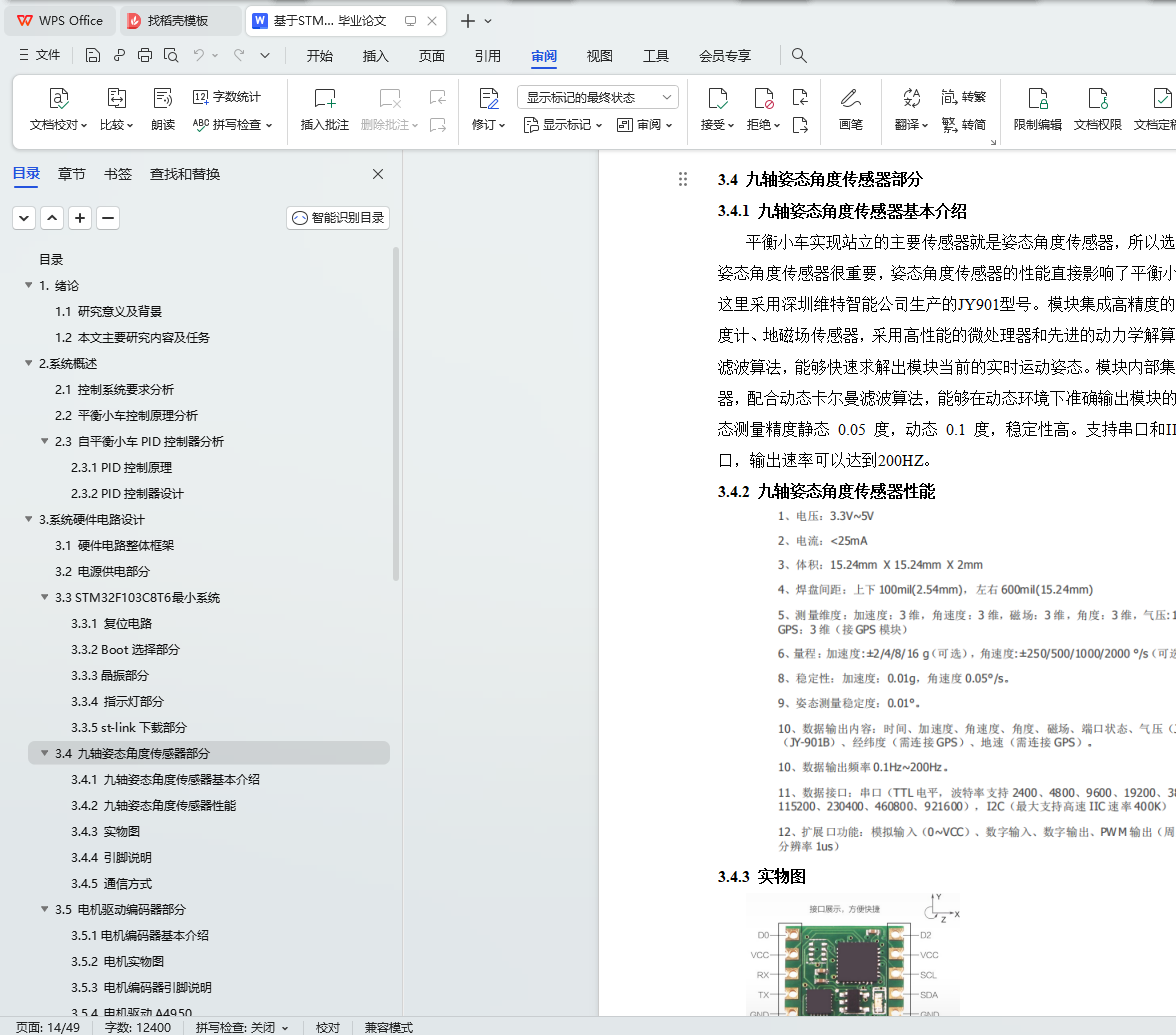
Task: Go to next change icon below accept
Action: (x=800, y=124)
